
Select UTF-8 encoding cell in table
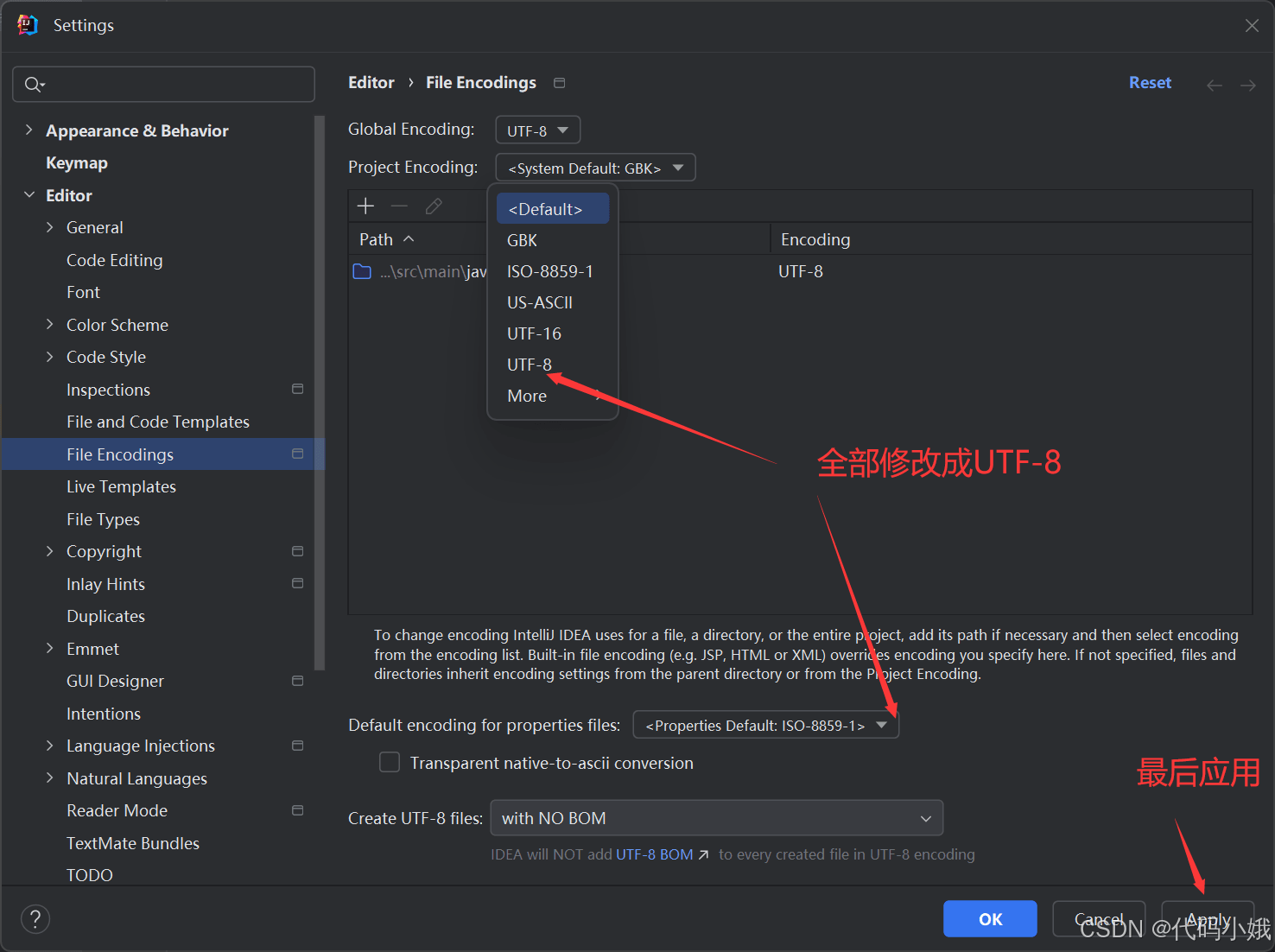pos(801,272)
